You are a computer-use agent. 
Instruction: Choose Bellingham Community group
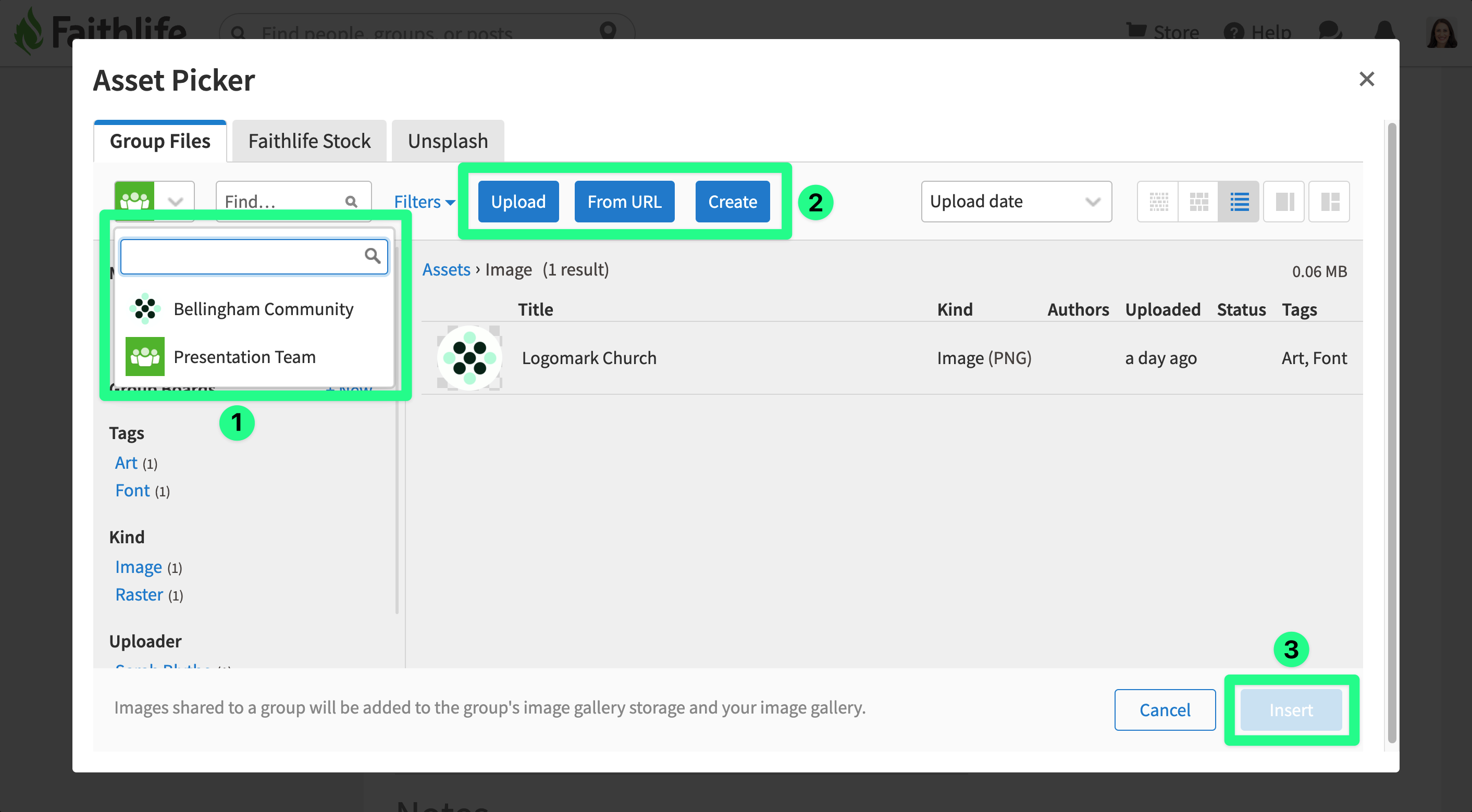[263, 309]
